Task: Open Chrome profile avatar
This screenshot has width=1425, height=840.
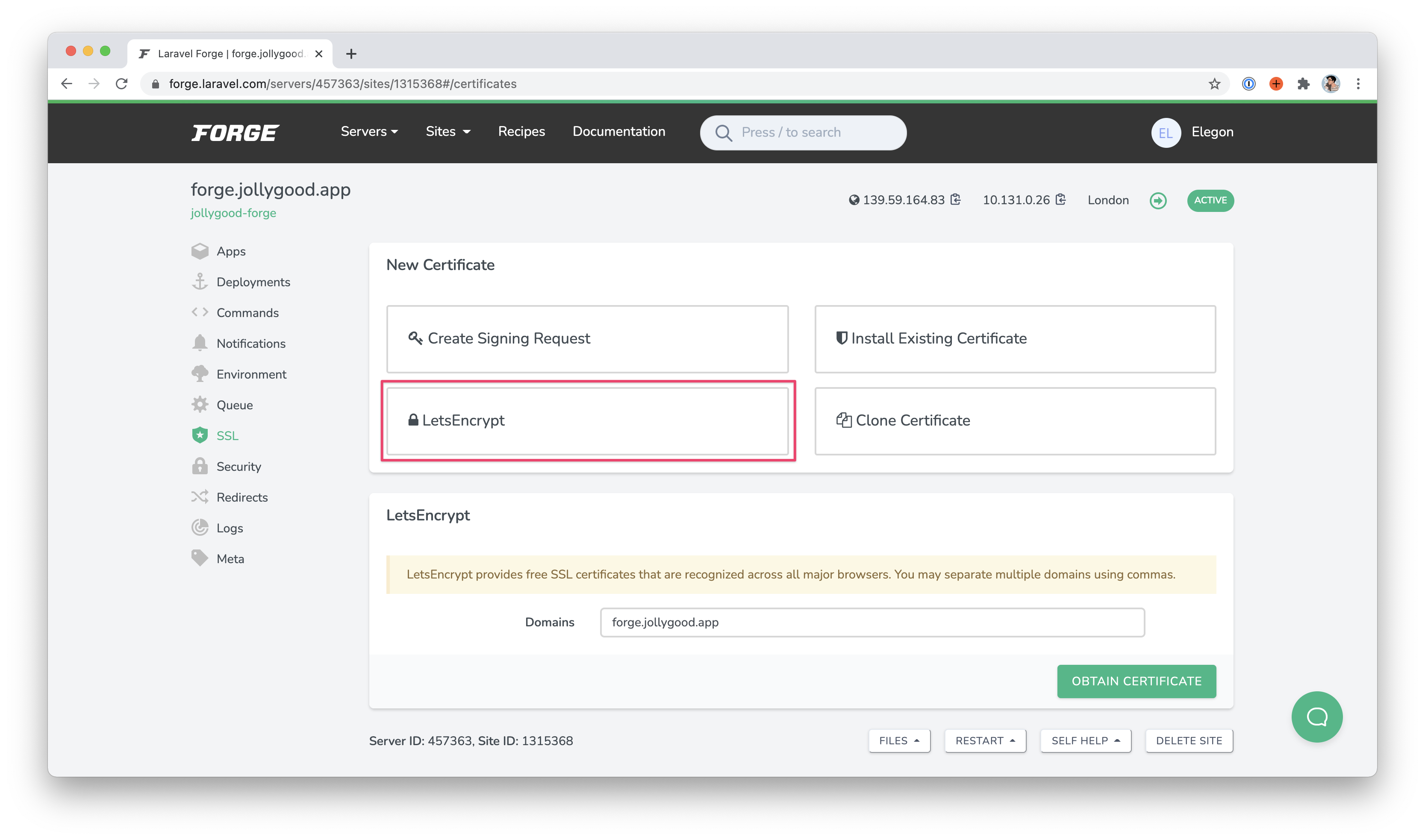Action: click(x=1331, y=84)
